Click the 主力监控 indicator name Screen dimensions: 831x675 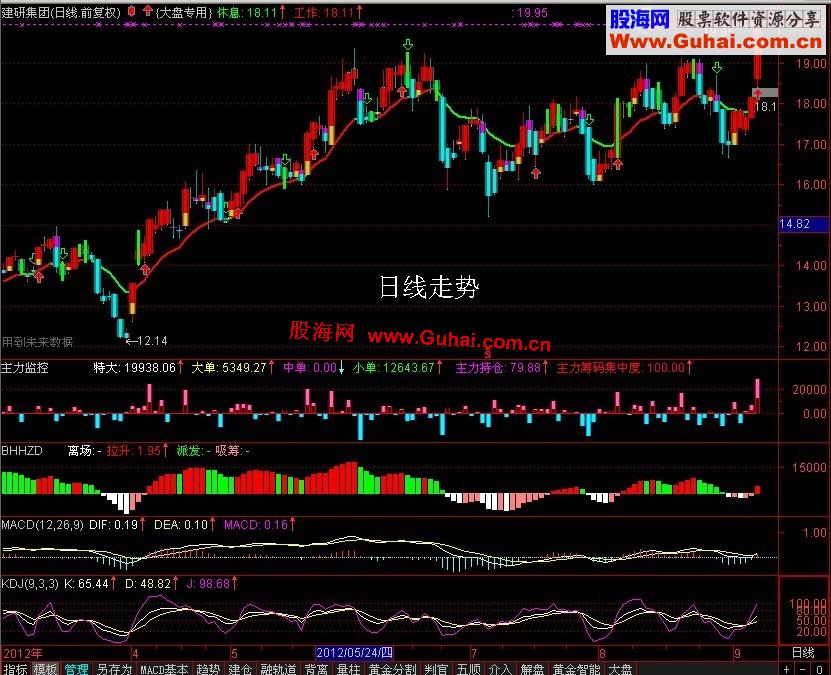pyautogui.click(x=25, y=368)
